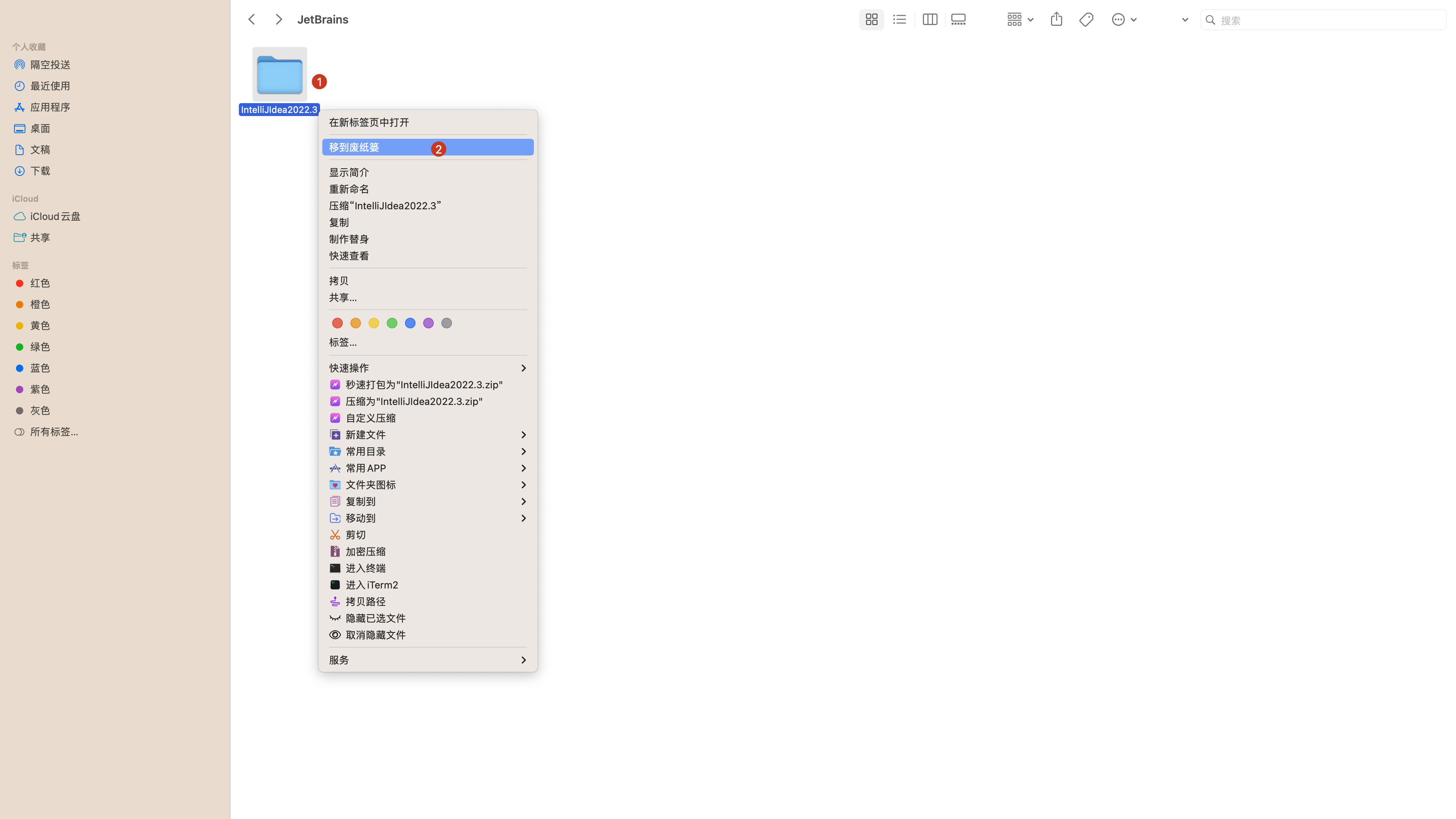The height and width of the screenshot is (819, 1456).
Task: Open the ellipsis action menu
Action: pyautogui.click(x=1124, y=20)
